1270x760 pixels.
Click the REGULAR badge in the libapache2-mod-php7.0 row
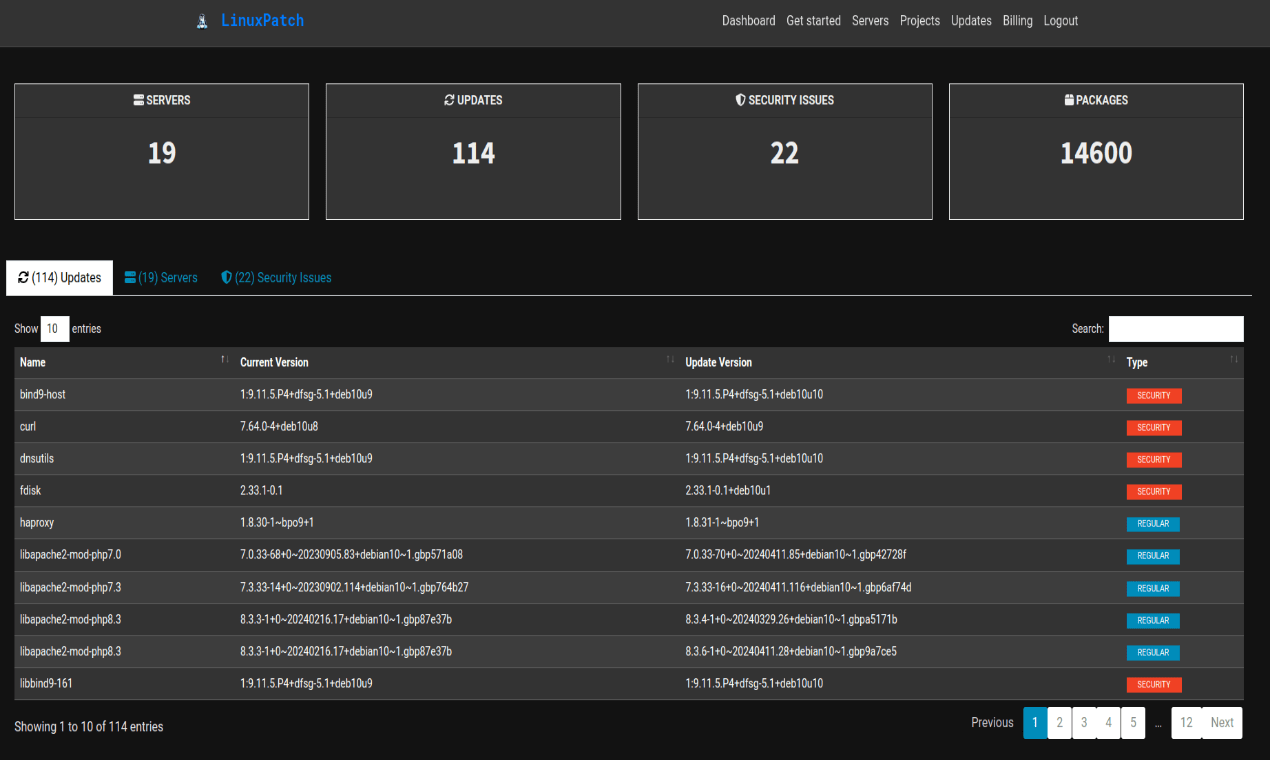1153,556
